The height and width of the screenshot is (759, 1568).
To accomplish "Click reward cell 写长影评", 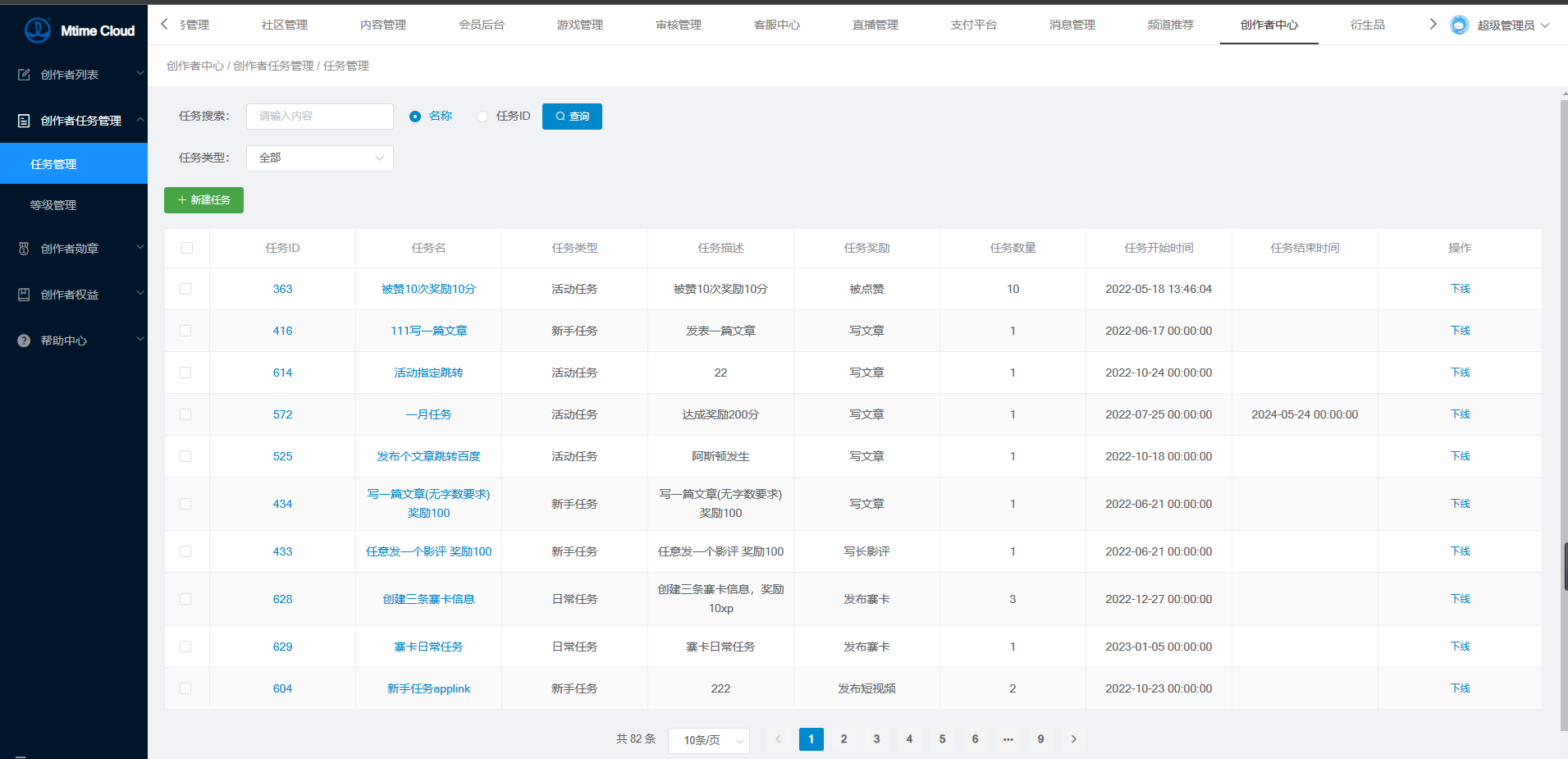I will pos(866,551).
